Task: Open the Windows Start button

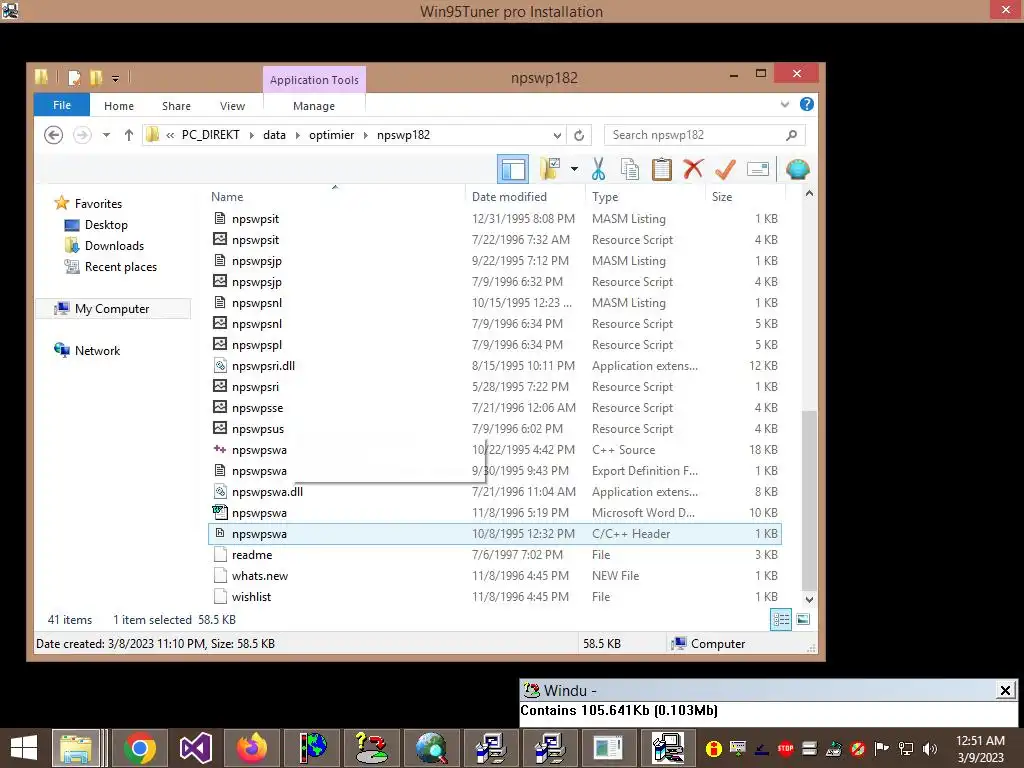Action: 24,748
